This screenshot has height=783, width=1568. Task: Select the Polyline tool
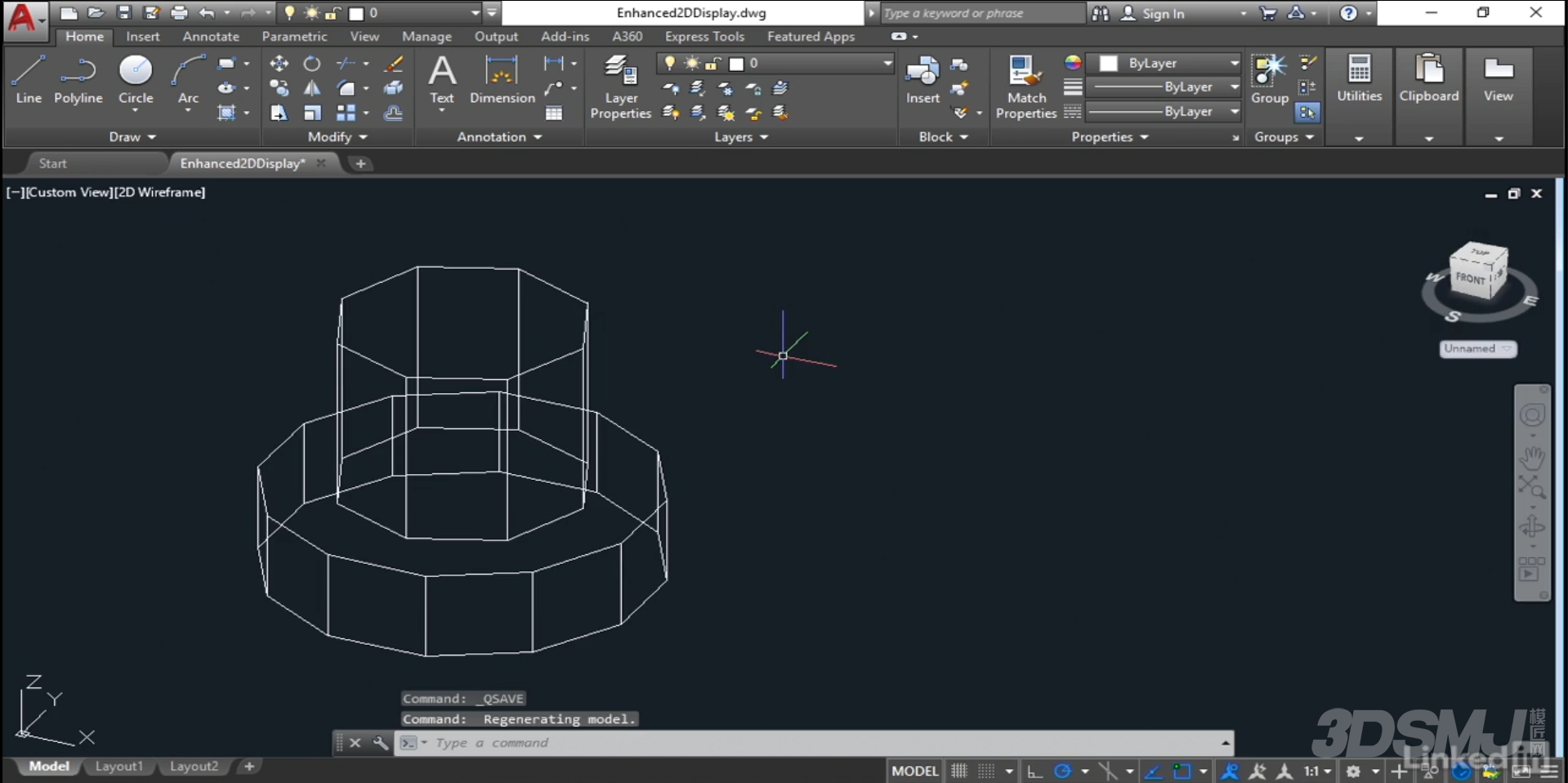tap(78, 79)
